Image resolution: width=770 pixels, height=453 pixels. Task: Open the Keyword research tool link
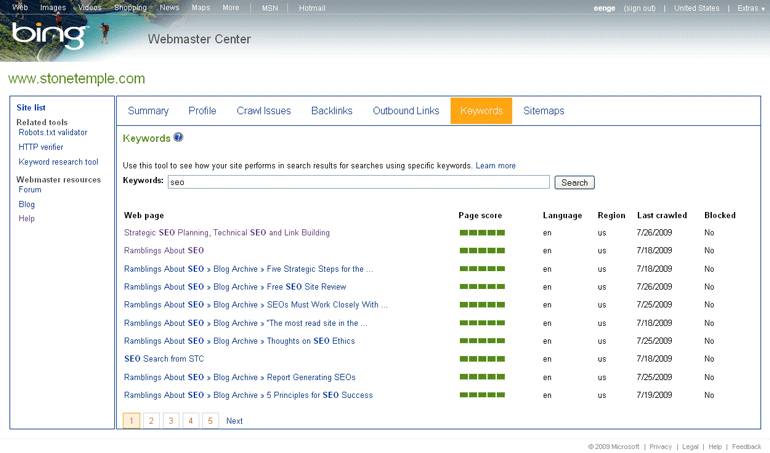(58, 162)
